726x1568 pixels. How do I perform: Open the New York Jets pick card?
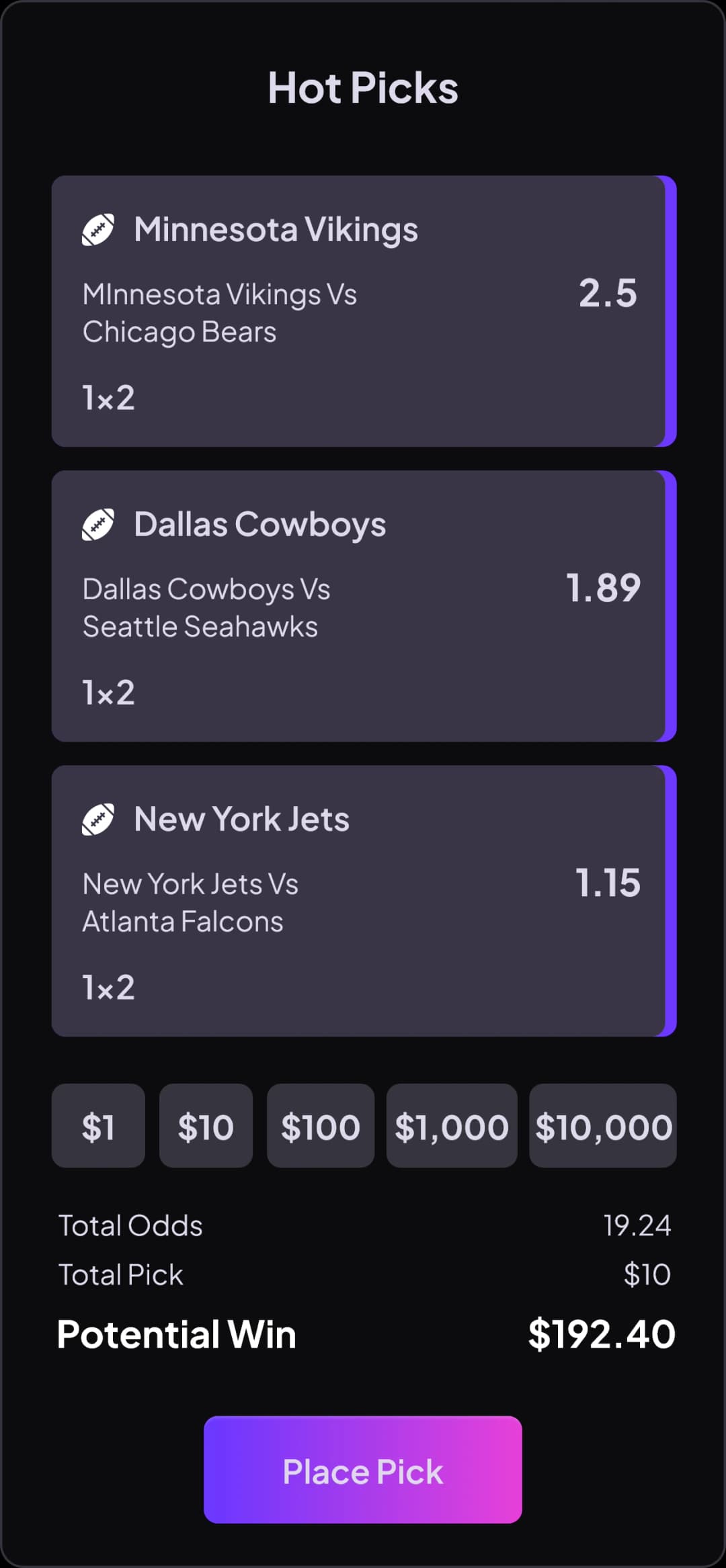[364, 901]
